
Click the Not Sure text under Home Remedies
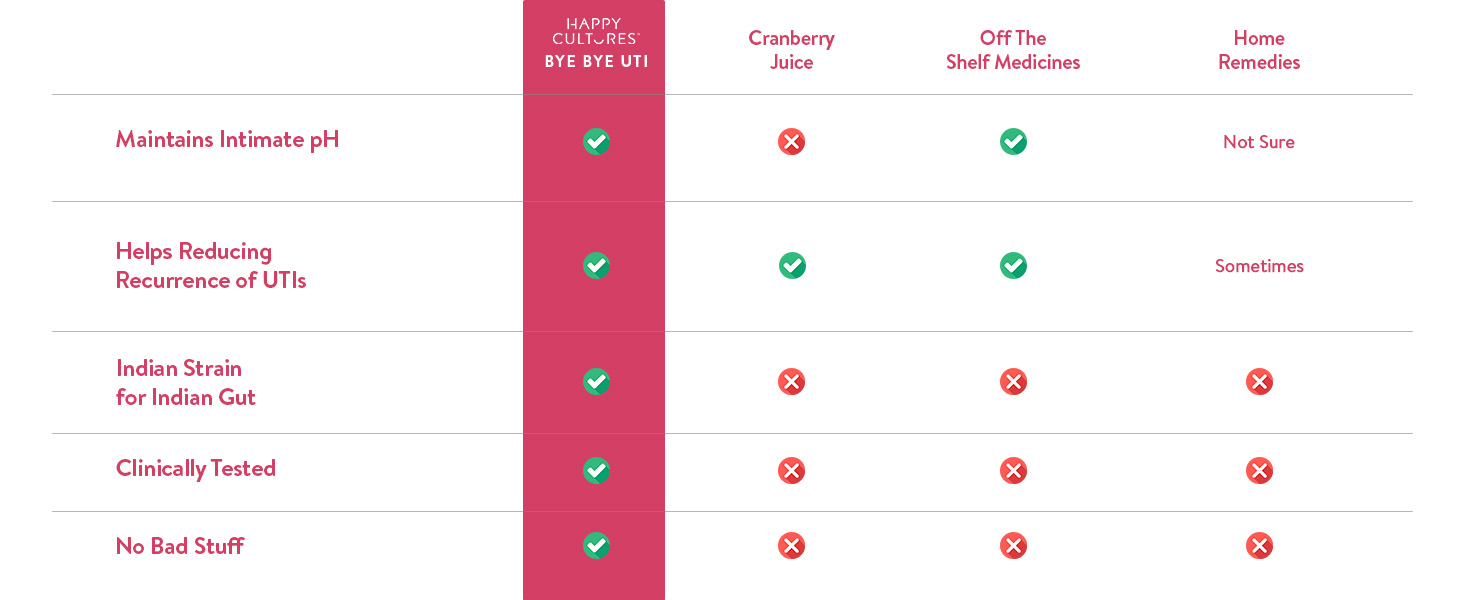[x=1259, y=142]
